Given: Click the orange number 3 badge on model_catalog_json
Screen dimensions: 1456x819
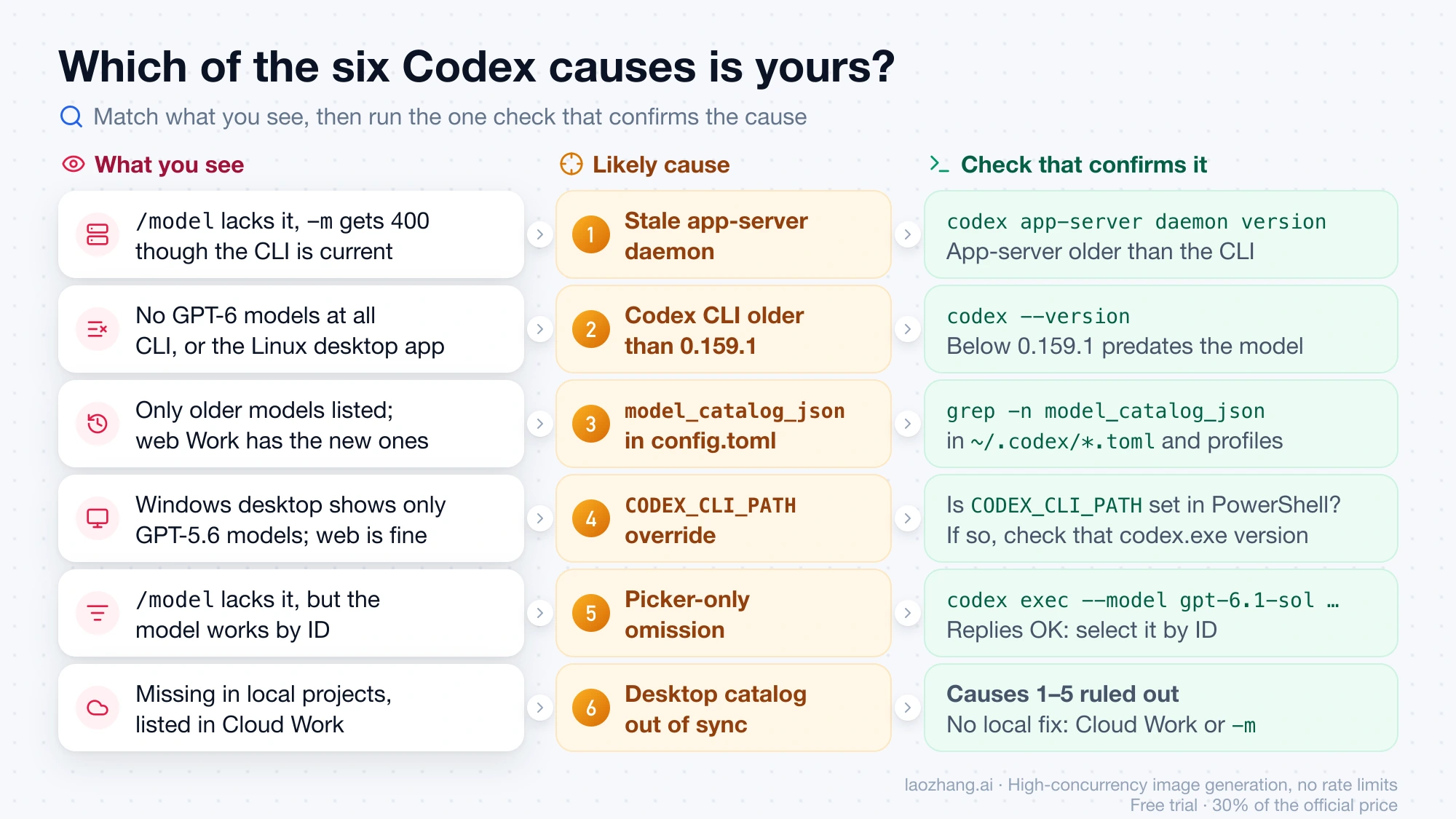Looking at the screenshot, I should (x=591, y=424).
